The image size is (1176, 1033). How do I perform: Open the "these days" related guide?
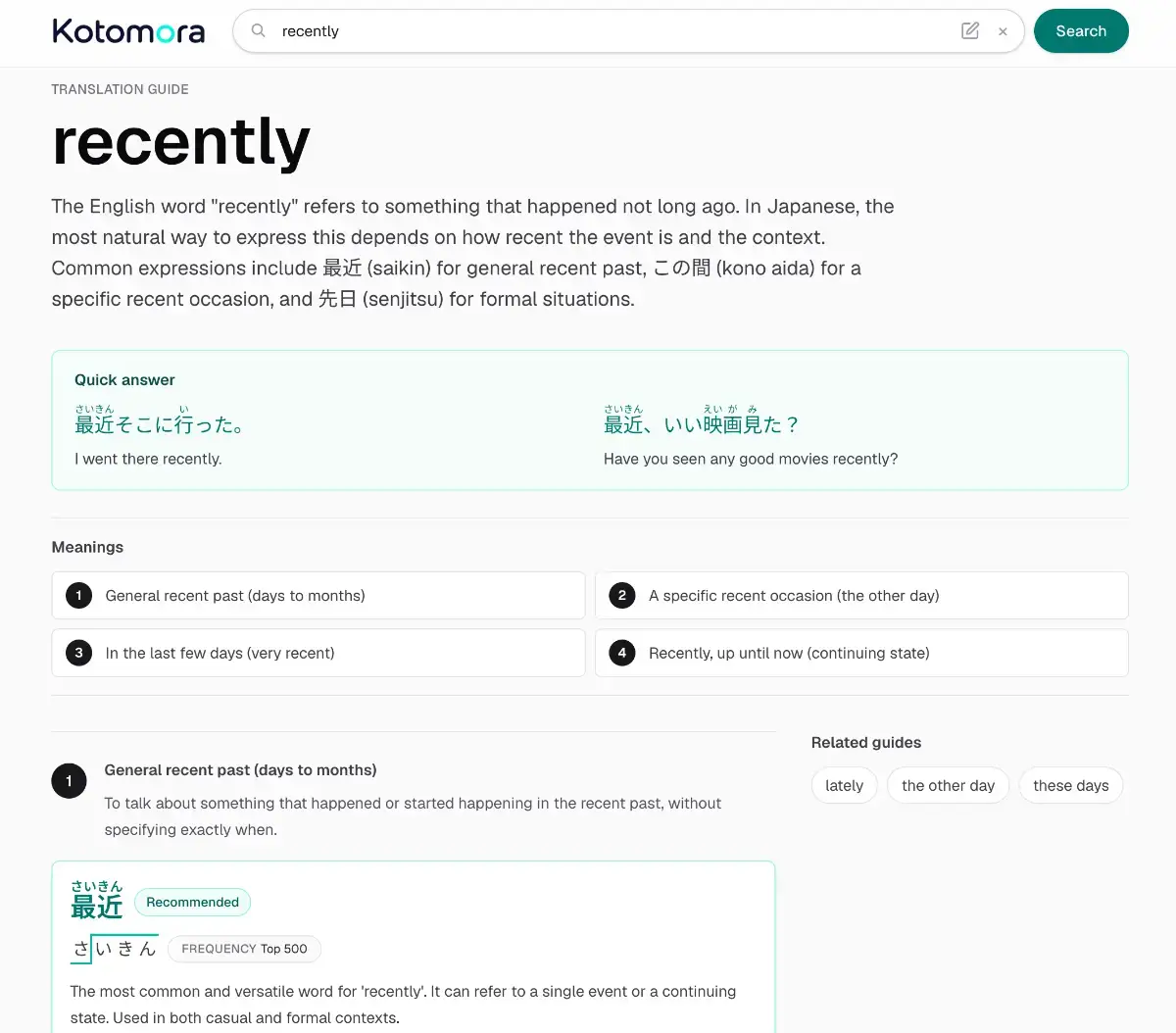[1070, 785]
